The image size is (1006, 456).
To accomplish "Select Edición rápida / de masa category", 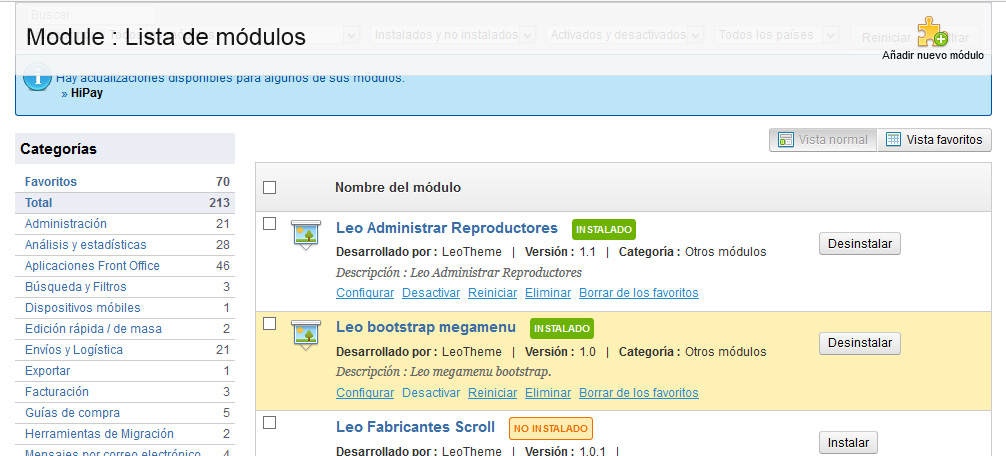I will pyautogui.click(x=125, y=329).
